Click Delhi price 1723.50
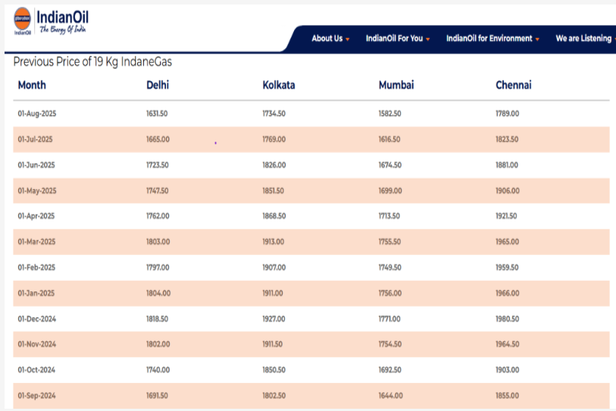 point(158,165)
